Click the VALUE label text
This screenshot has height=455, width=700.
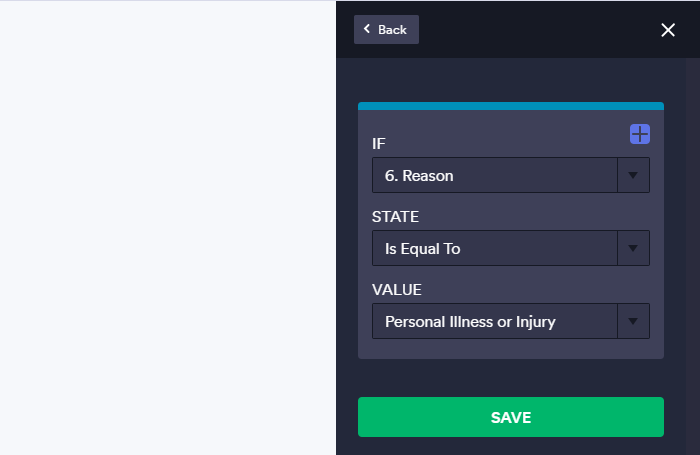coord(397,289)
